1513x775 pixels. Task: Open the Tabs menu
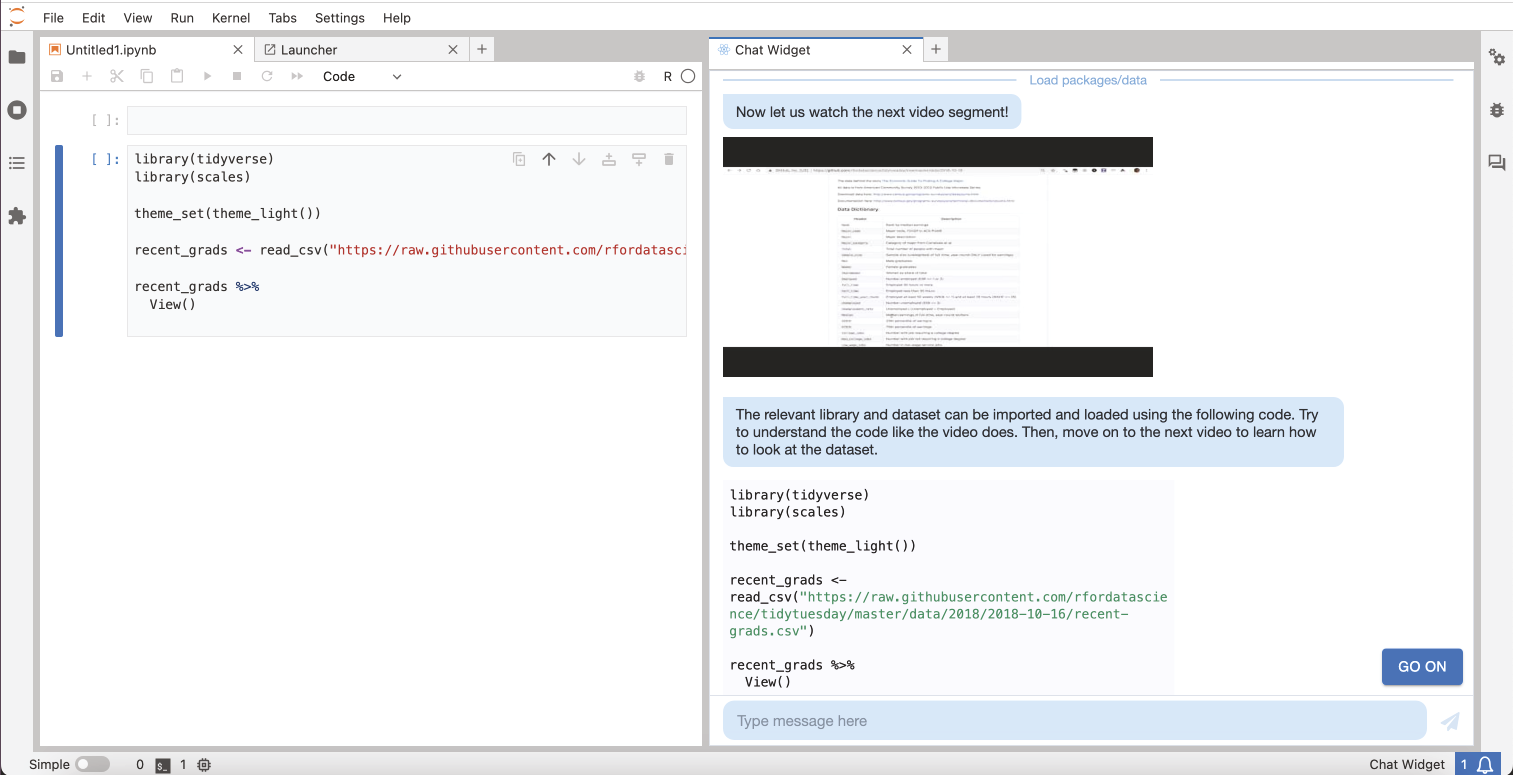click(283, 18)
